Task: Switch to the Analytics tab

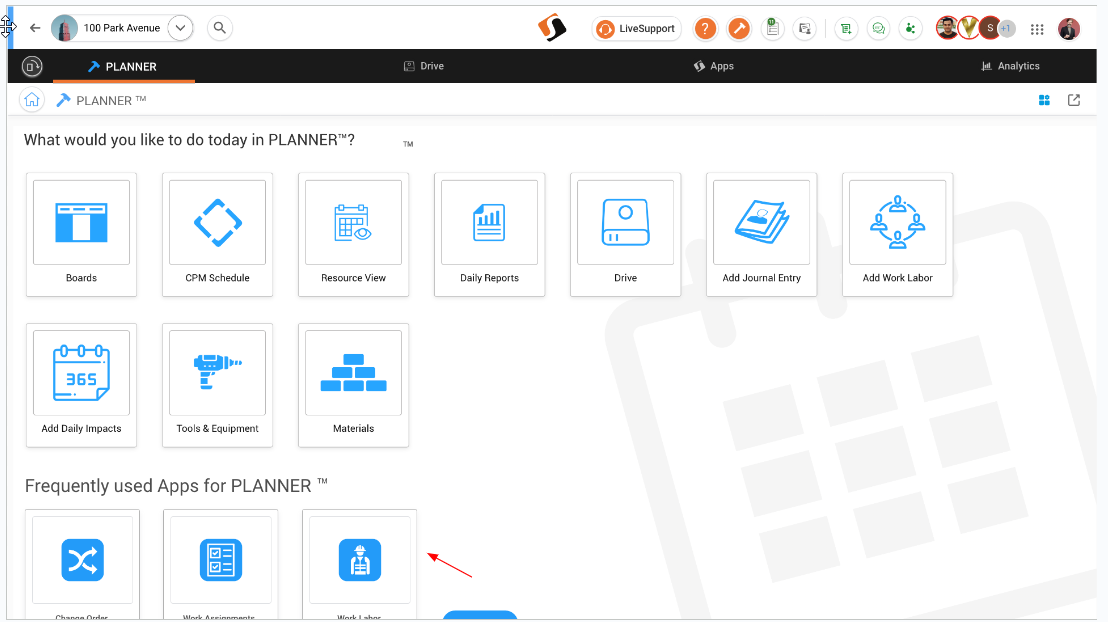Action: pyautogui.click(x=1010, y=66)
